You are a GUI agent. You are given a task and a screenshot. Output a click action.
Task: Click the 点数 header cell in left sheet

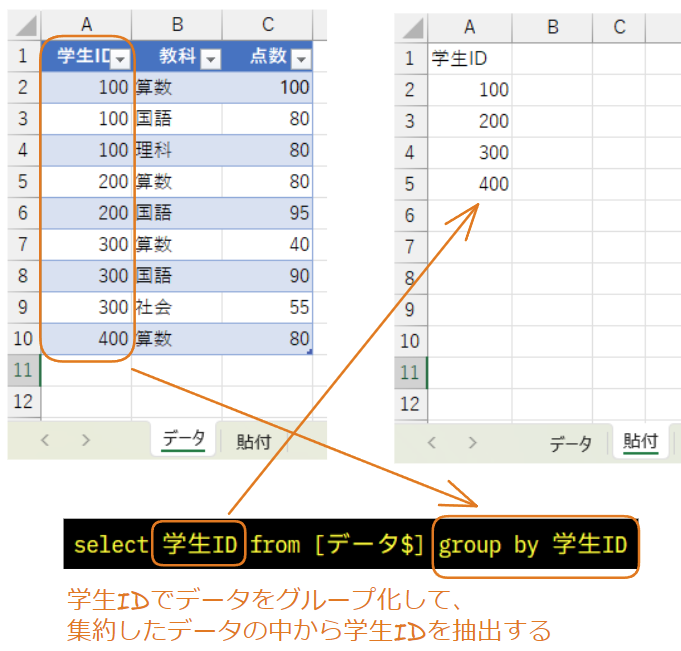pos(268,56)
